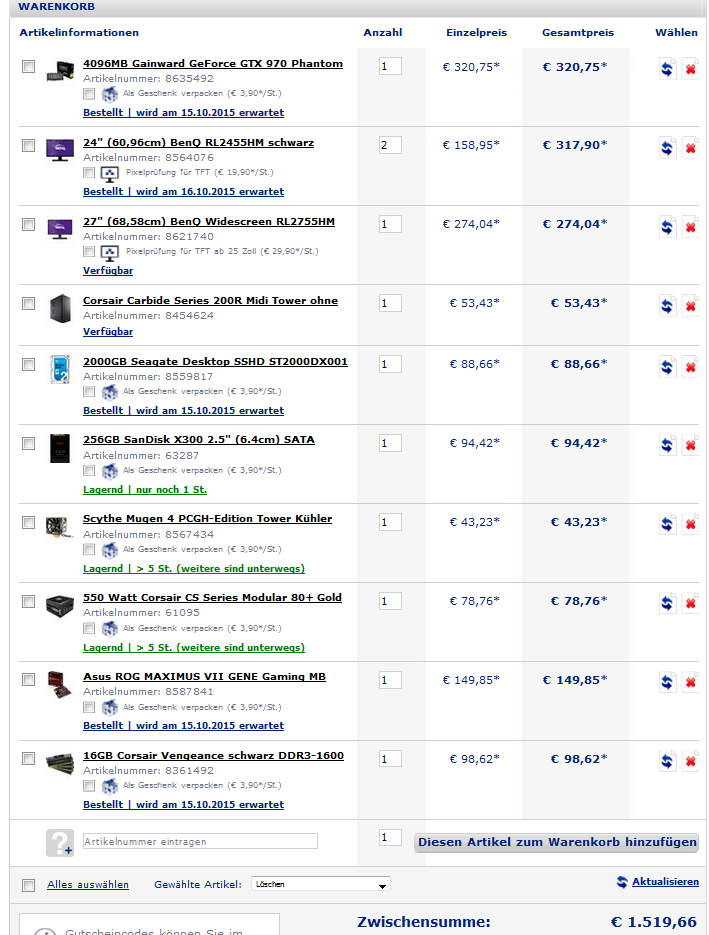Click refresh icon for SanDisk X300 row
This screenshot has width=709, height=935.
668,446
